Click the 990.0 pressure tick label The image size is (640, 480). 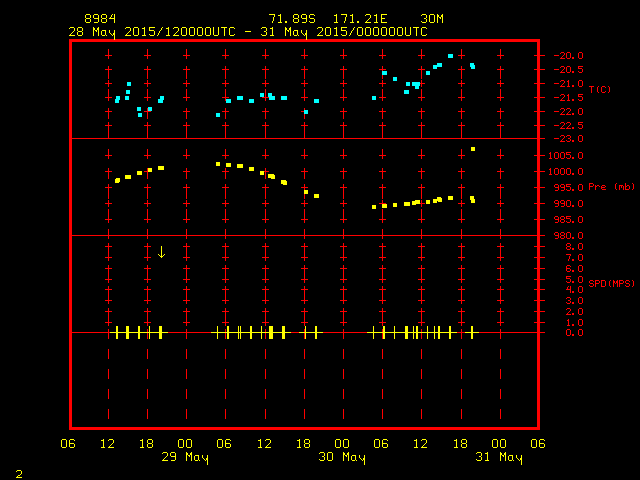point(568,204)
